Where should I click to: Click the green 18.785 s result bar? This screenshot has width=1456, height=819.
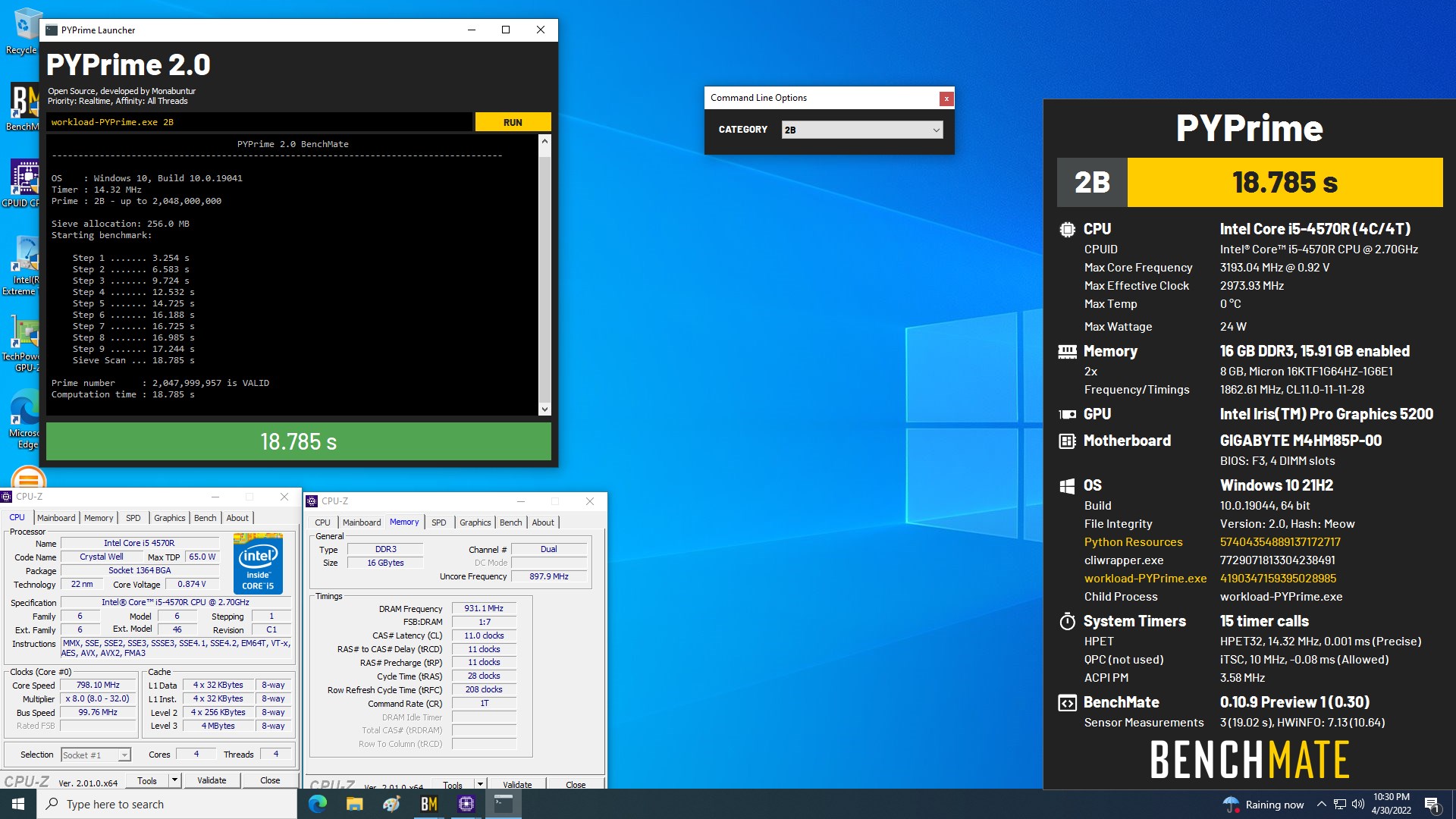pyautogui.click(x=299, y=441)
